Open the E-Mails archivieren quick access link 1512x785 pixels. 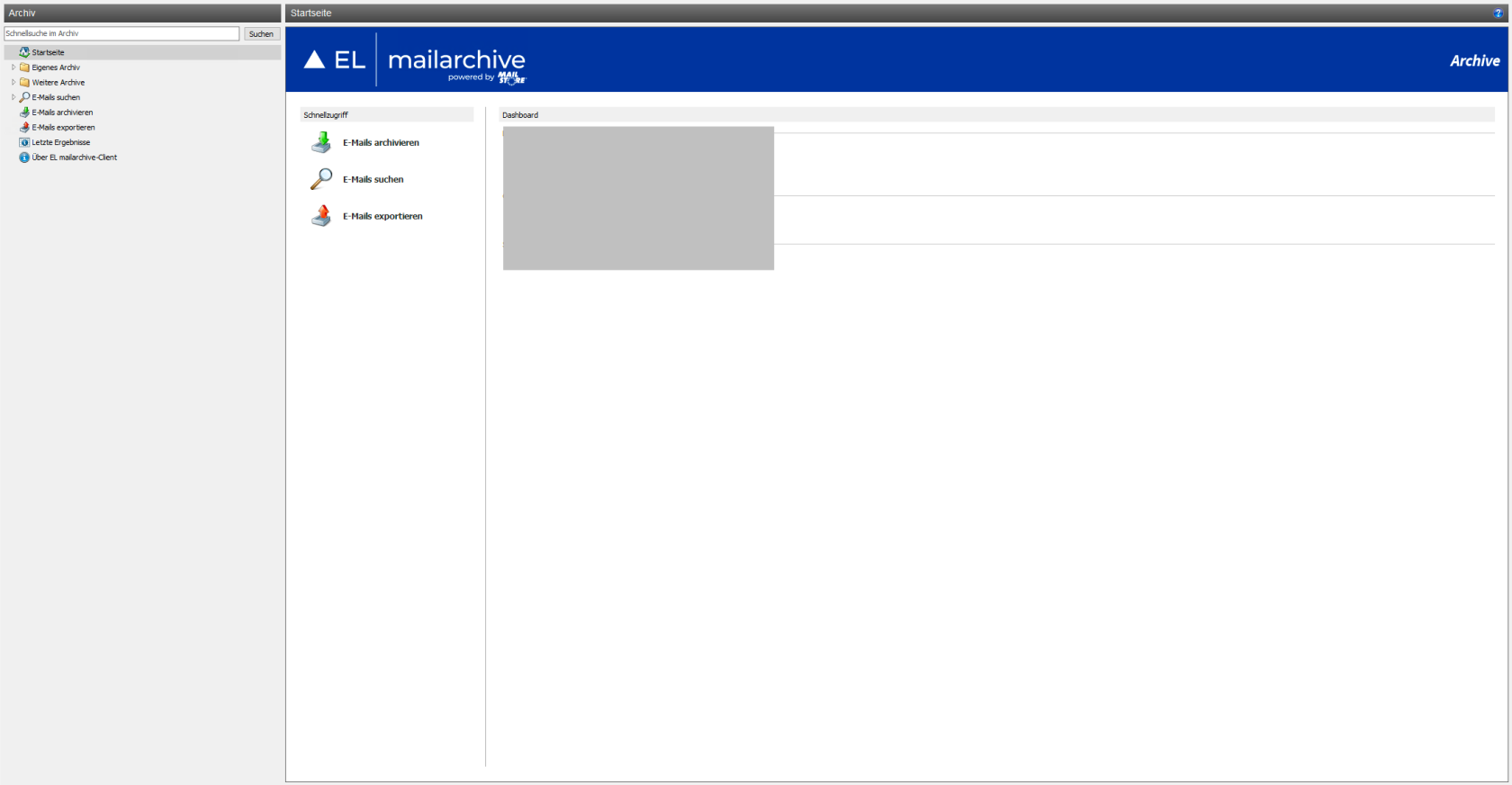point(381,143)
